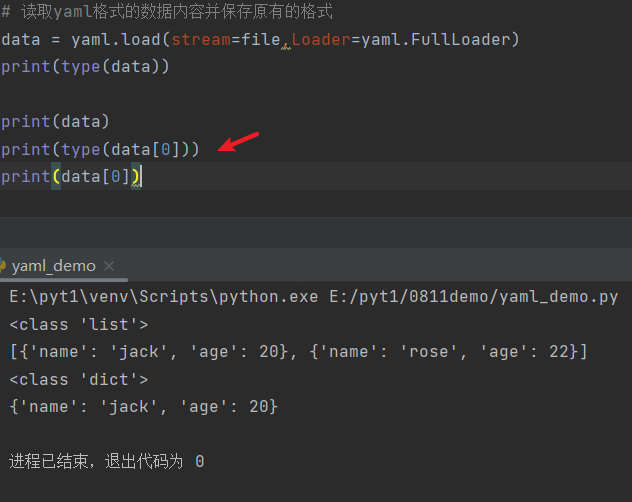Image resolution: width=632 pixels, height=502 pixels.
Task: Click the Python icon on yaml_demo tab
Action: point(3,266)
